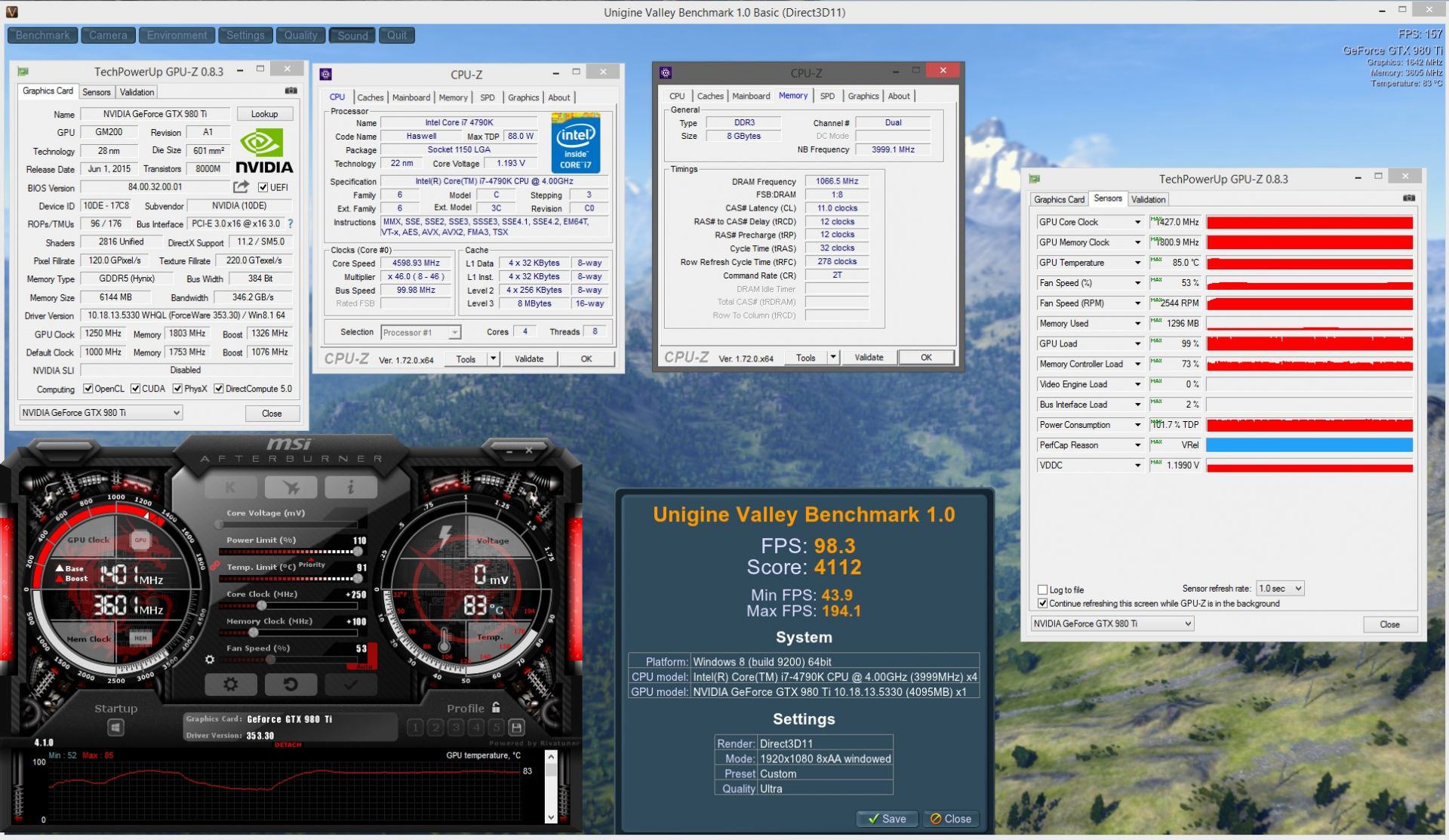1449x840 pixels.
Task: Click the Afterburner Kombustor K button
Action: 230,487
